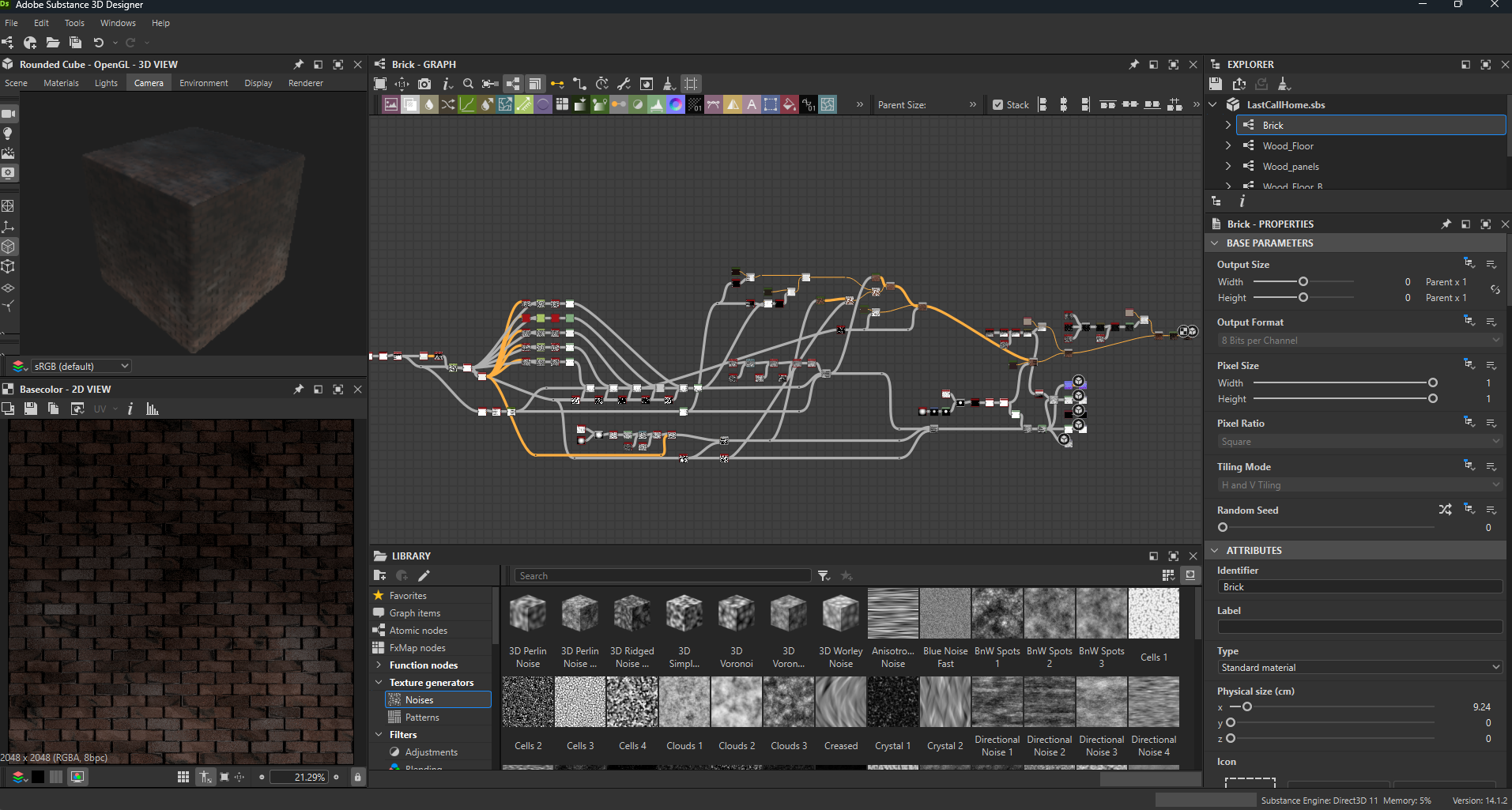Open the Environment menu in 3D view
The image size is (1512, 810).
pyautogui.click(x=203, y=83)
